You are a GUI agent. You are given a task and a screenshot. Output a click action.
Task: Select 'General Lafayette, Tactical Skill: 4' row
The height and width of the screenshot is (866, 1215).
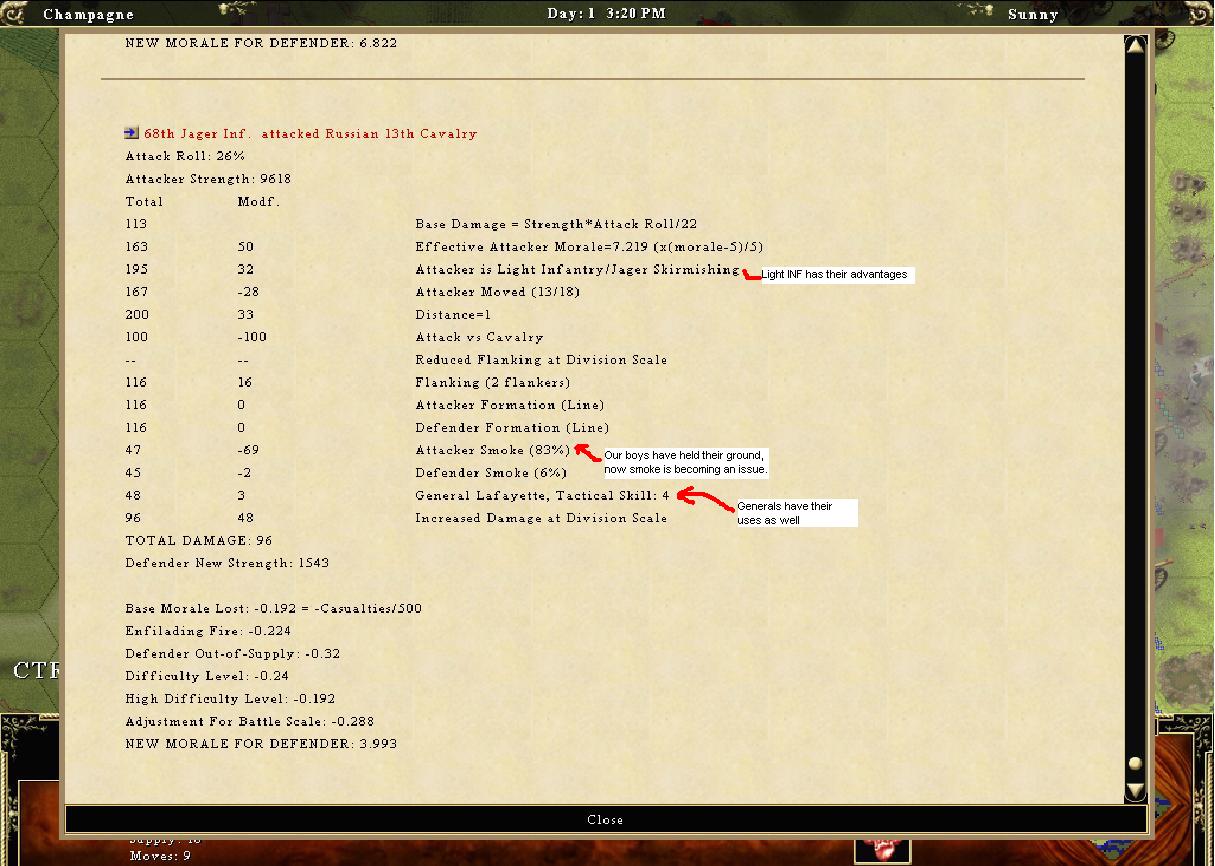542,495
